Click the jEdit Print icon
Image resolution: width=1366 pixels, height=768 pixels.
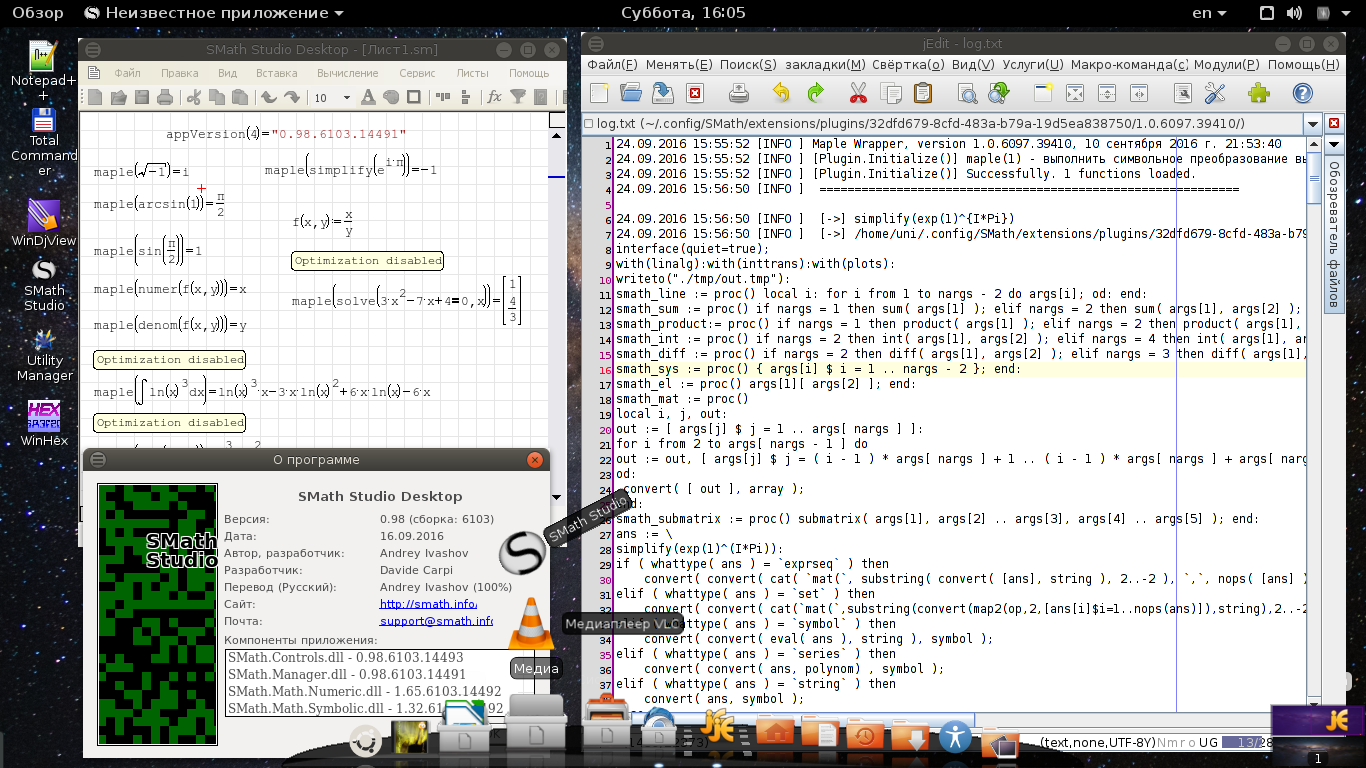pos(739,93)
